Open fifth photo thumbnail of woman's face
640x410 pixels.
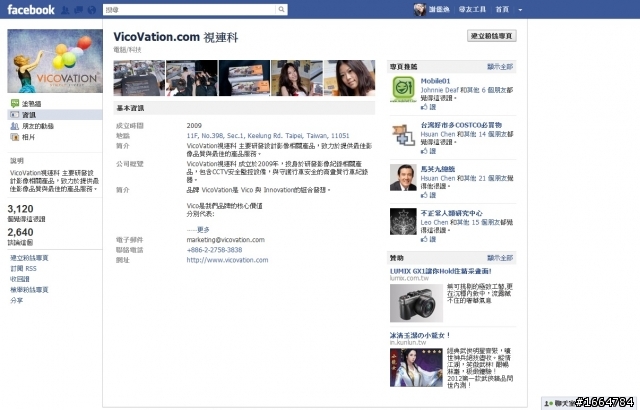(x=349, y=78)
